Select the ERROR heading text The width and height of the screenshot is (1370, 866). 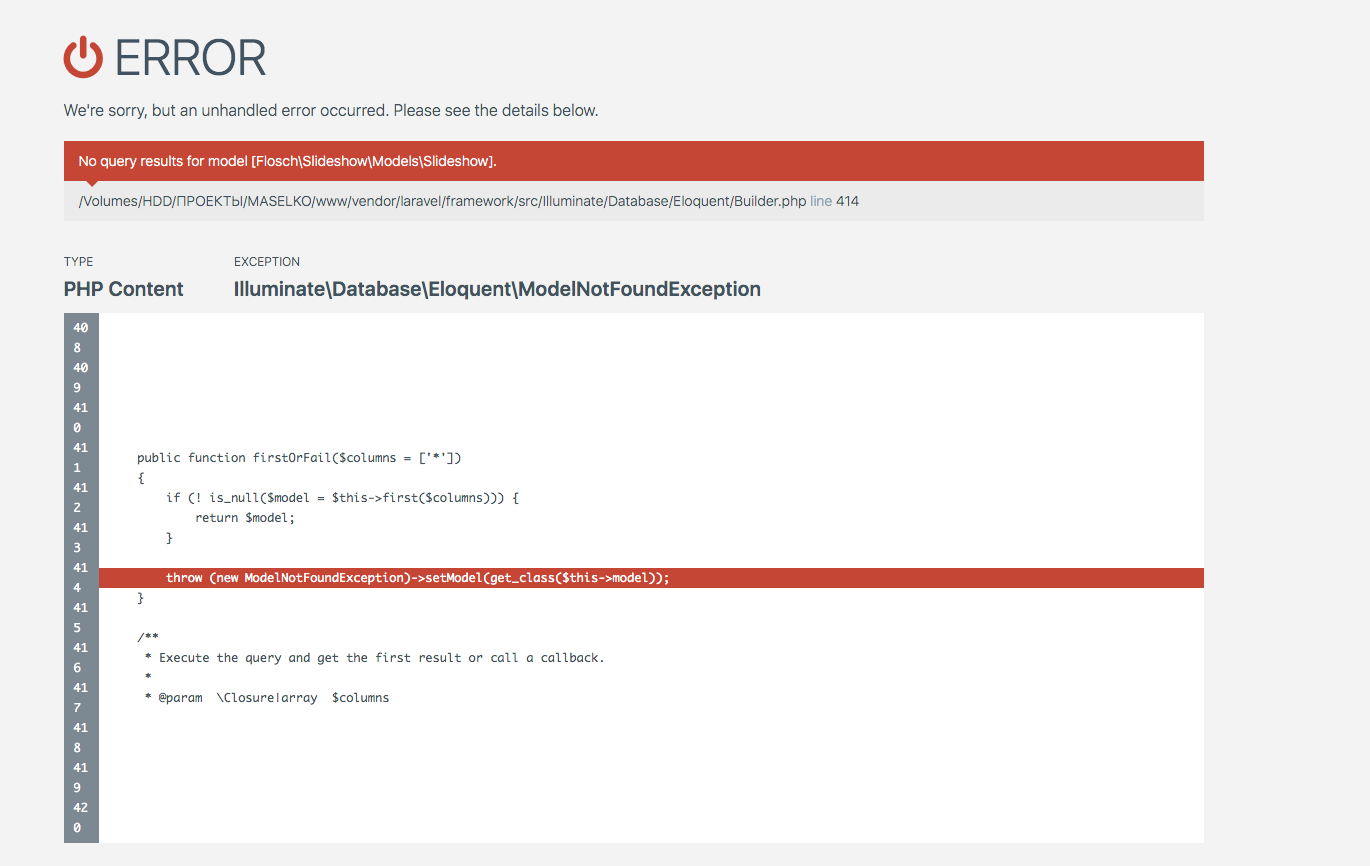coord(190,58)
